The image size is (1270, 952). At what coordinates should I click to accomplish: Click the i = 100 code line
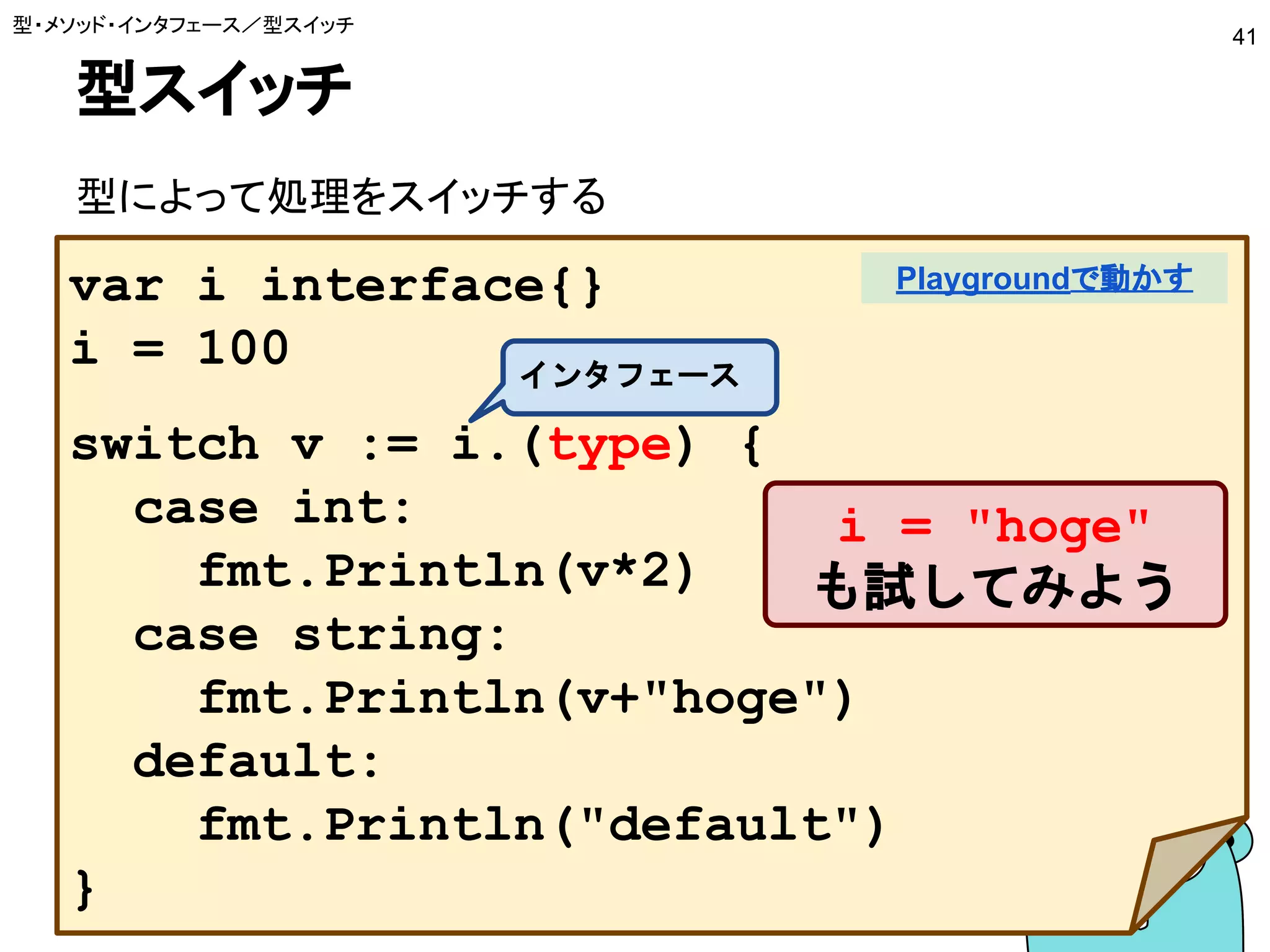(180, 348)
